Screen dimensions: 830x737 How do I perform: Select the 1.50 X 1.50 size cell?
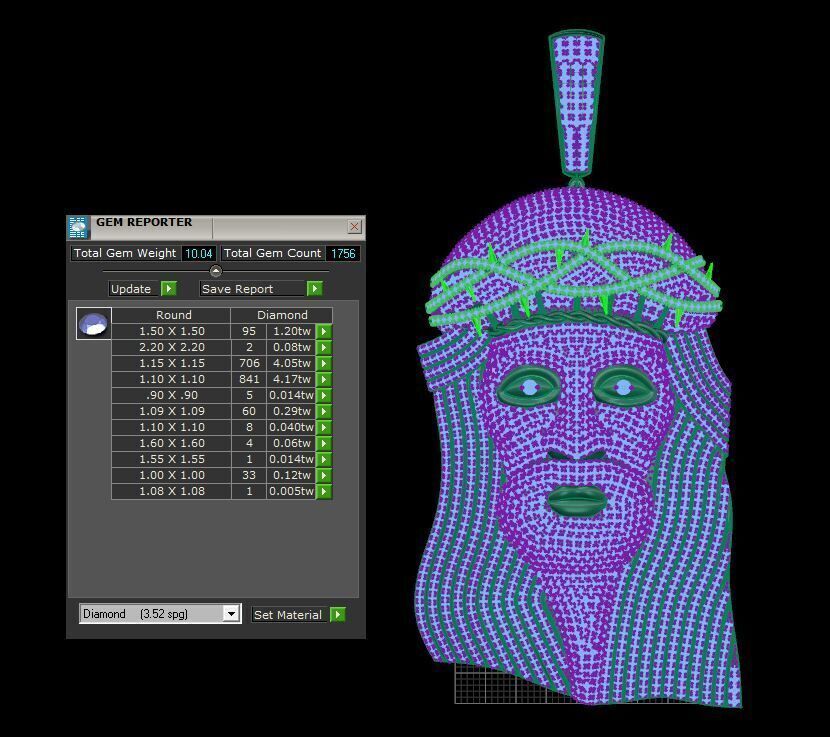click(172, 331)
